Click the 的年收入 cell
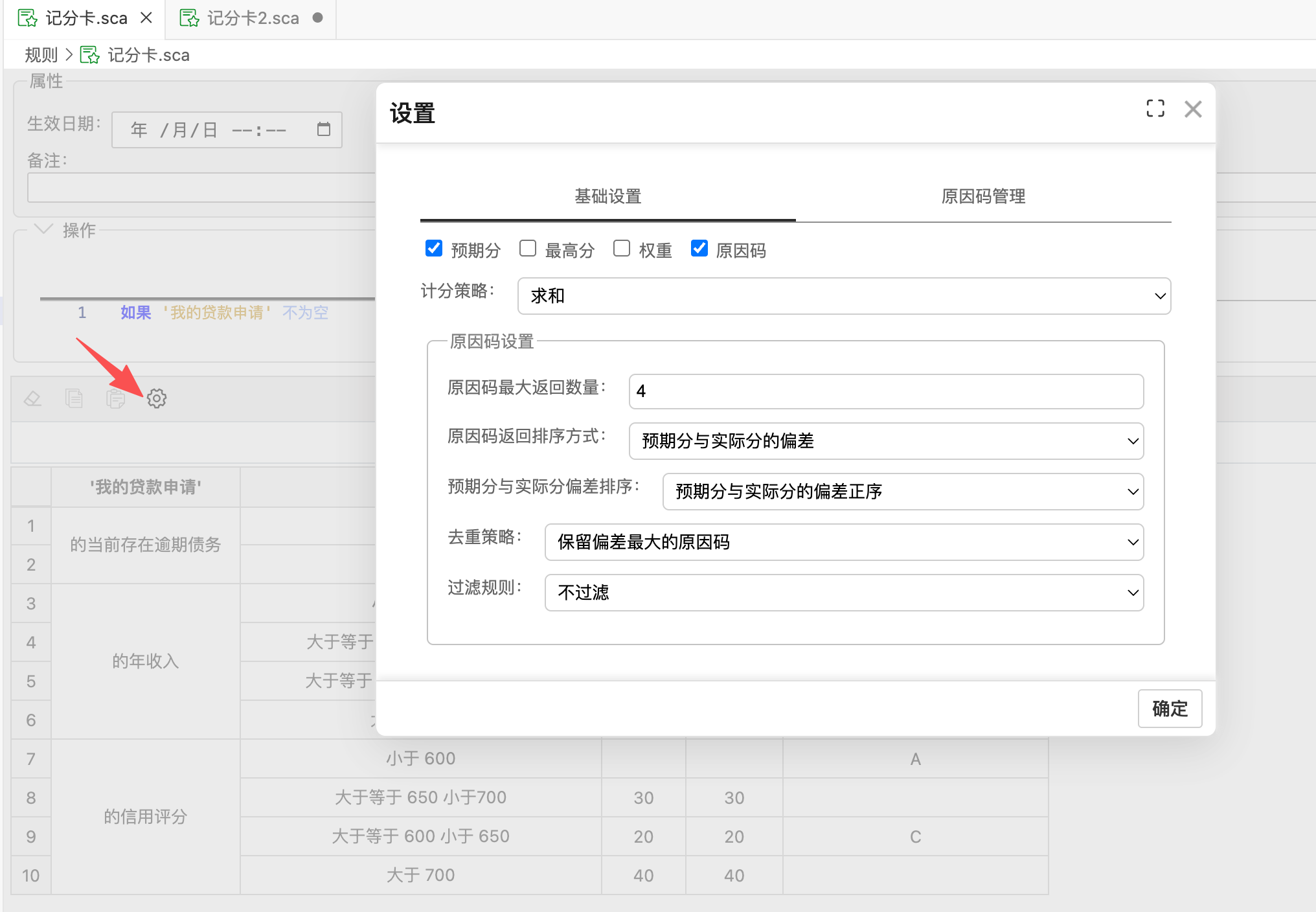This screenshot has height=912, width=1316. point(146,661)
